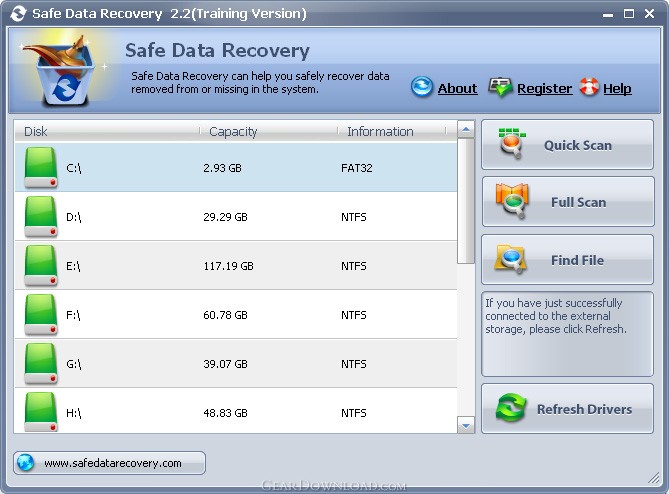669x494 pixels.
Task: Click the G:\ drive label
Action: pos(73,364)
